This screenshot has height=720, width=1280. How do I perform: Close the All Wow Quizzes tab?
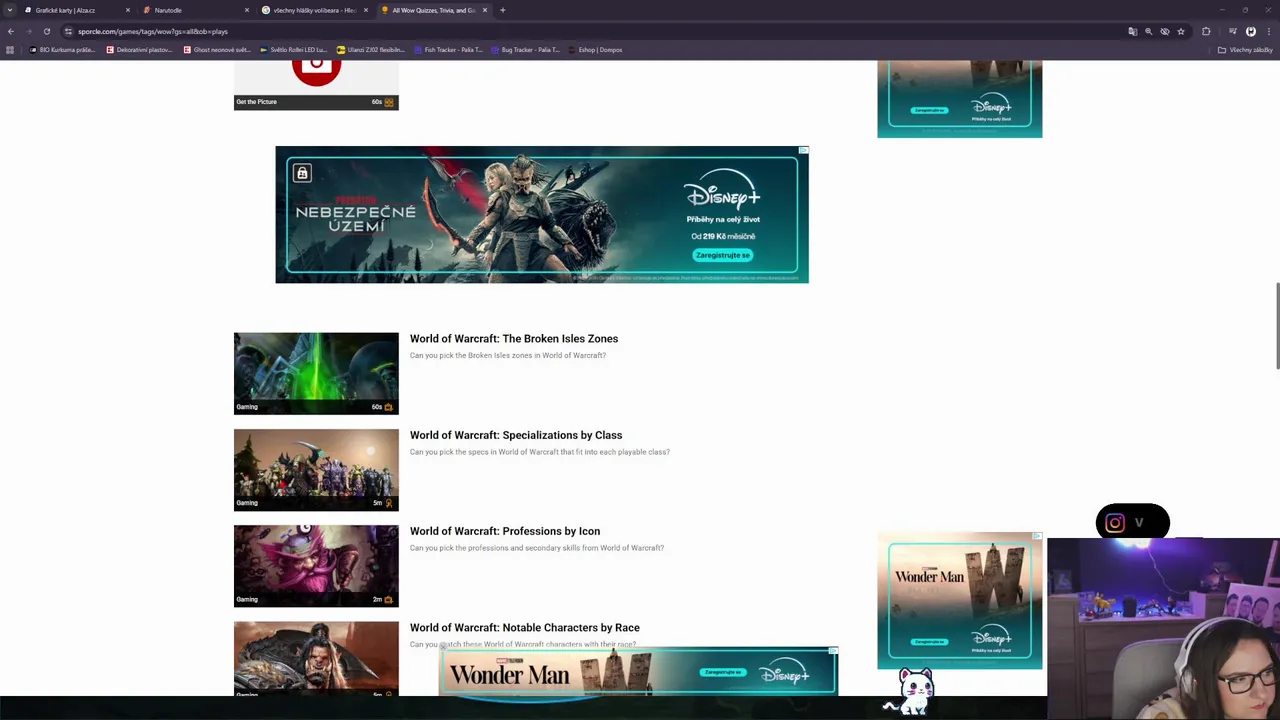tap(485, 10)
